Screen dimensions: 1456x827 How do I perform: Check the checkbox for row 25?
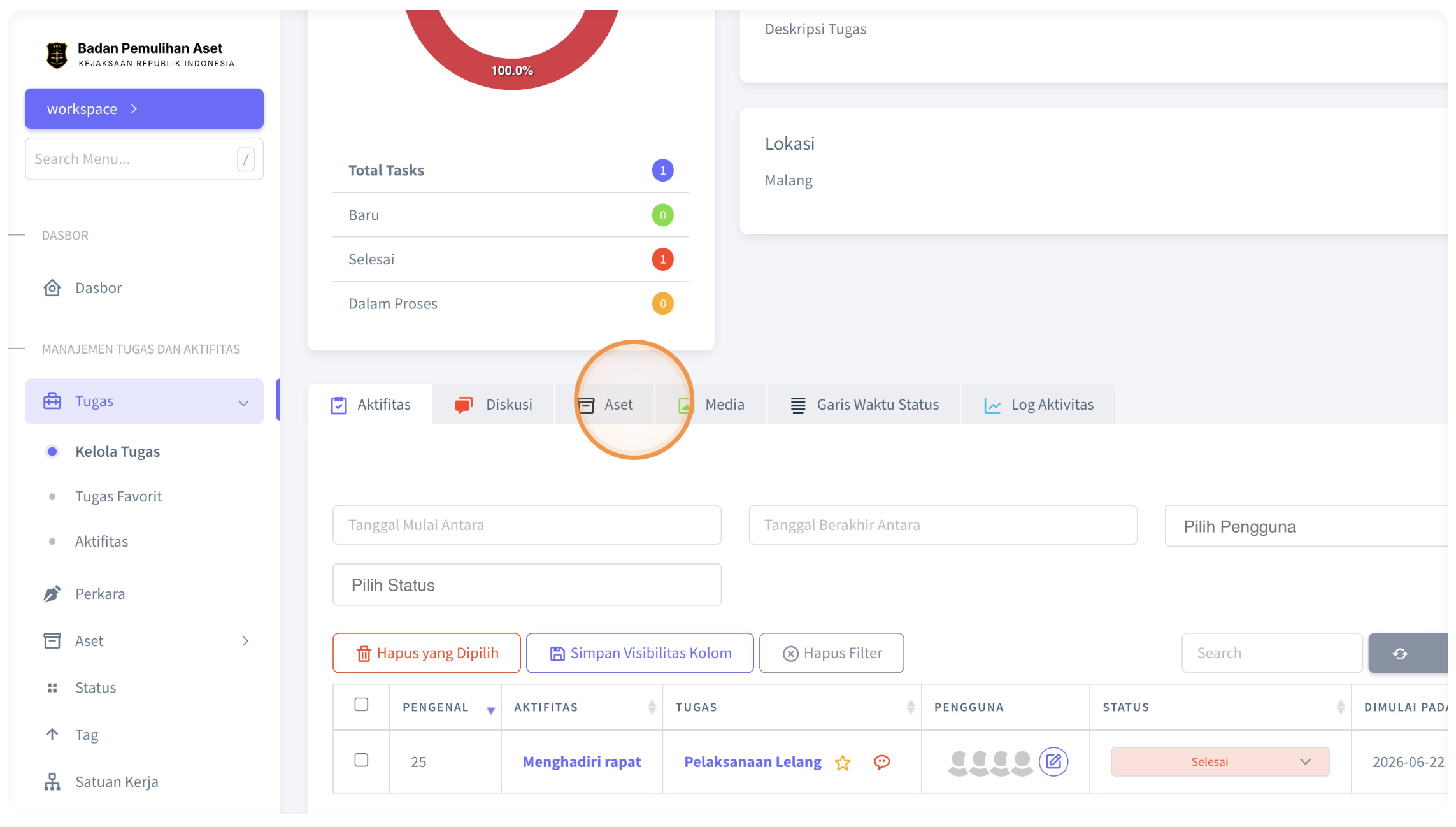pos(361,760)
